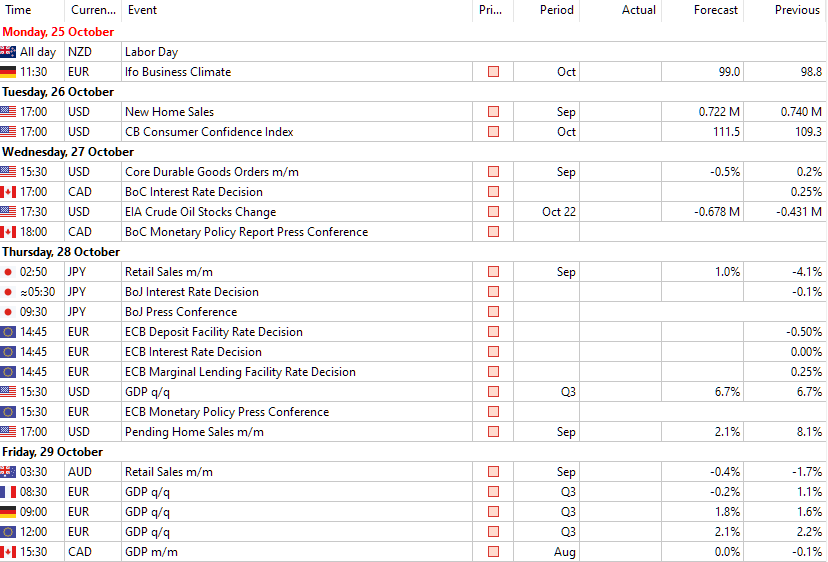Select the Tuesday, 26 October date heading
The image size is (828, 562).
(x=58, y=92)
